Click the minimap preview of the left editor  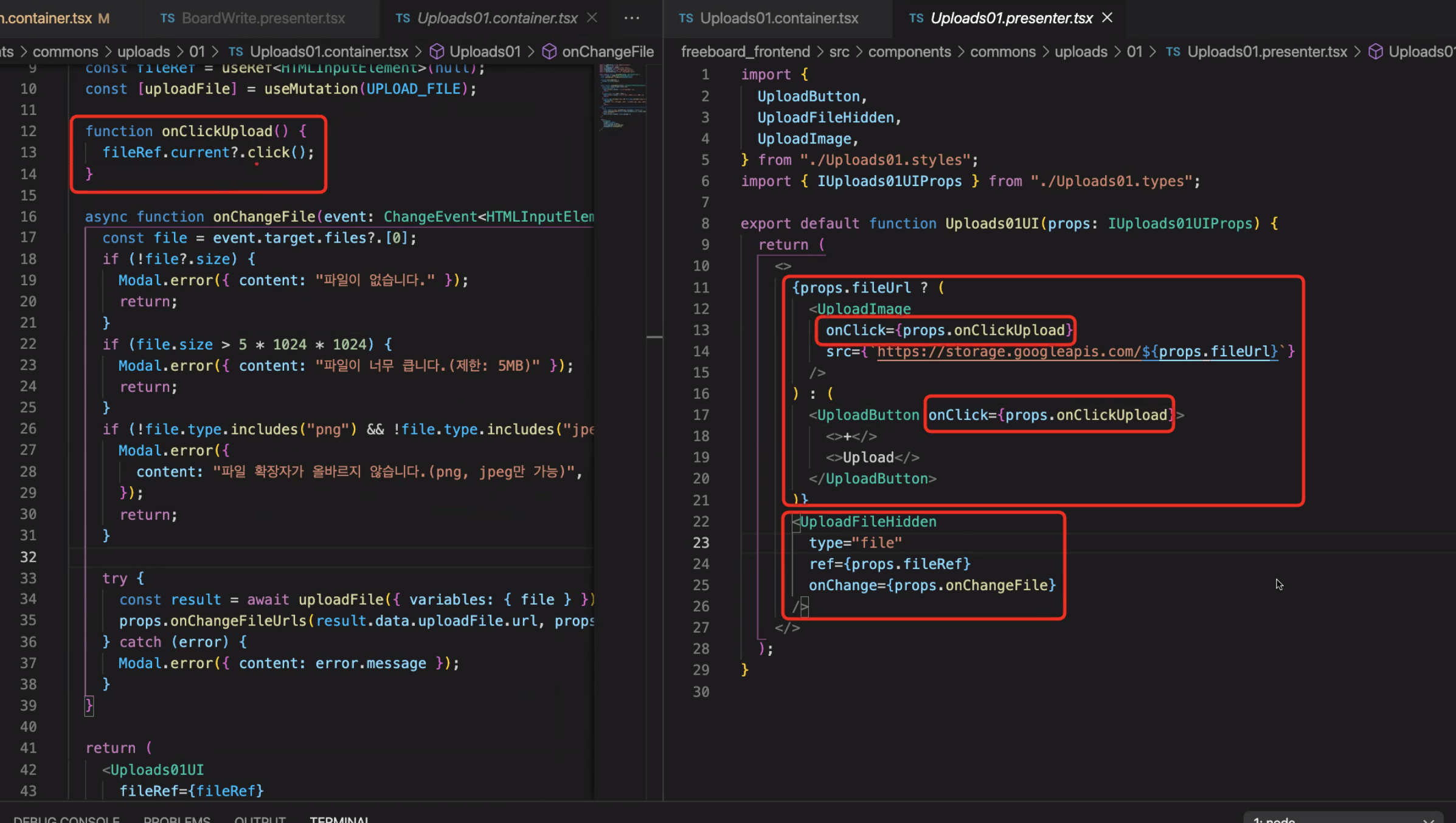[x=620, y=97]
